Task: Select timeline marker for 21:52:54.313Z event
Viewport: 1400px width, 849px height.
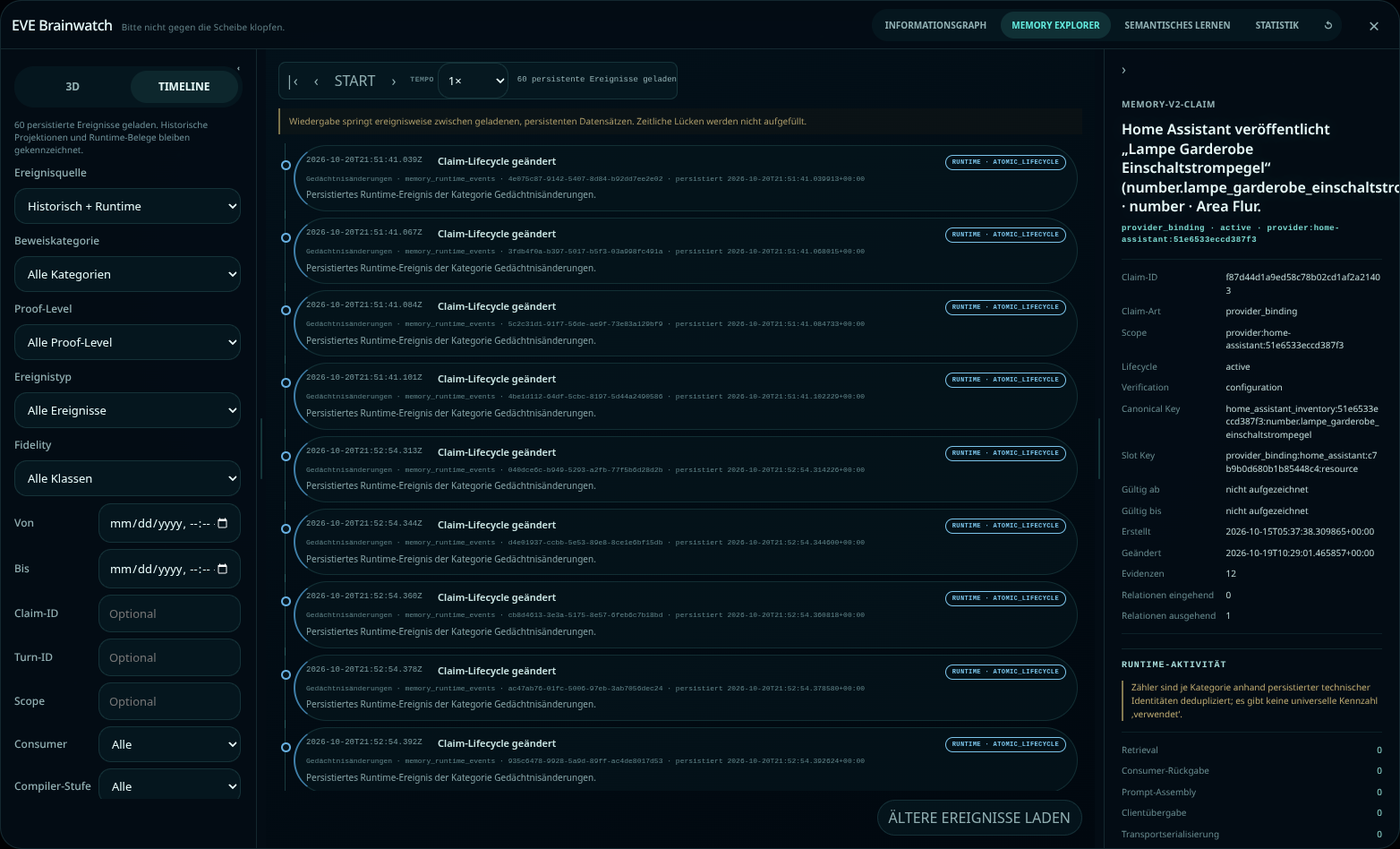Action: point(286,456)
